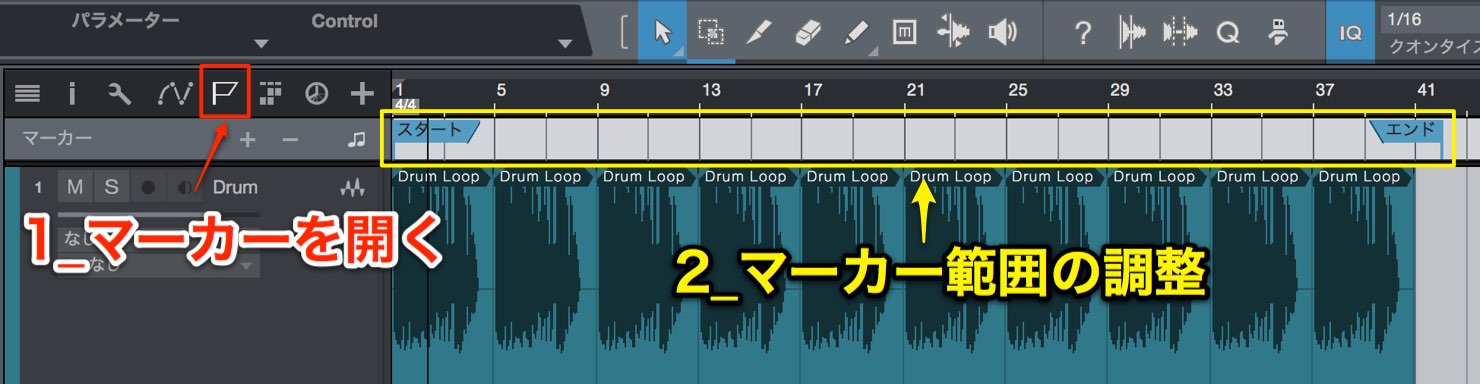Open the 1/16 quantize value dropdown
The height and width of the screenshot is (384, 1480).
1431,19
